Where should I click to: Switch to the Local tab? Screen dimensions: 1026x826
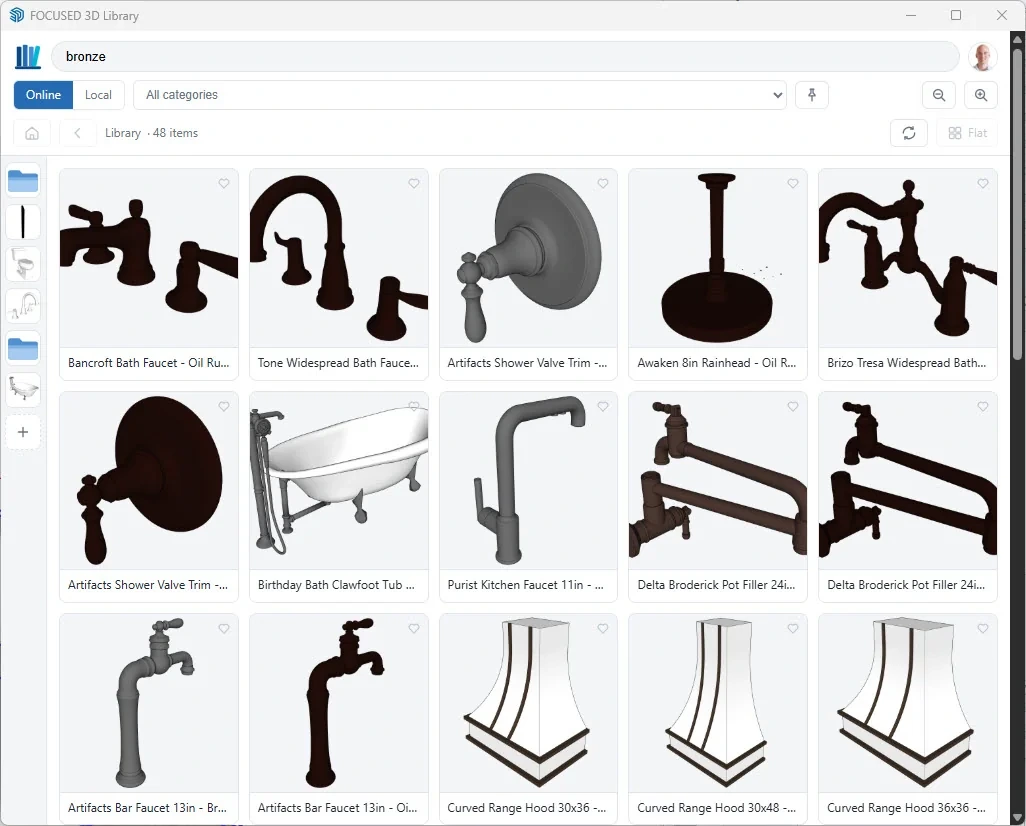(x=98, y=95)
